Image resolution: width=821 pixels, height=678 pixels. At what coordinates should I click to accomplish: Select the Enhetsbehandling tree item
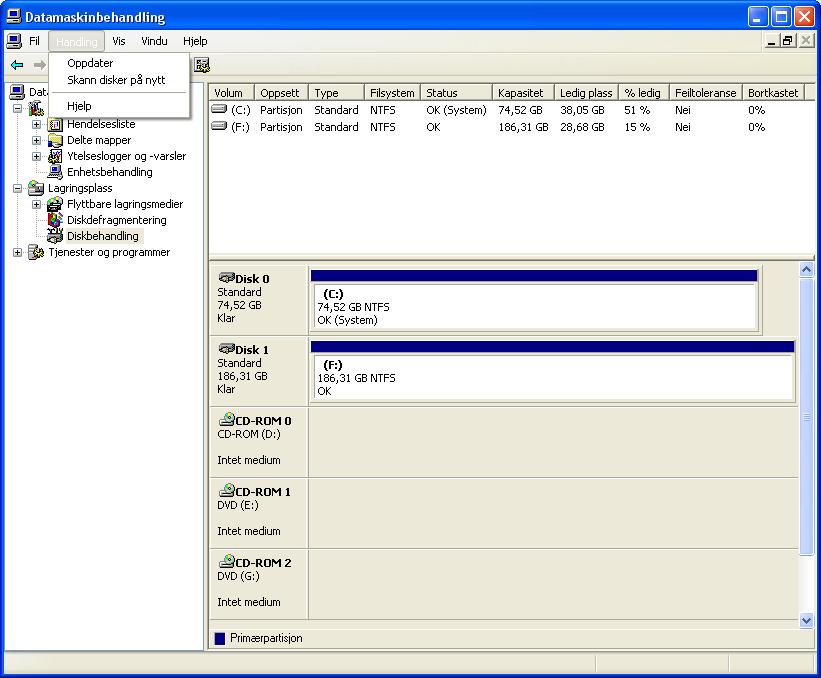pyautogui.click(x=110, y=172)
